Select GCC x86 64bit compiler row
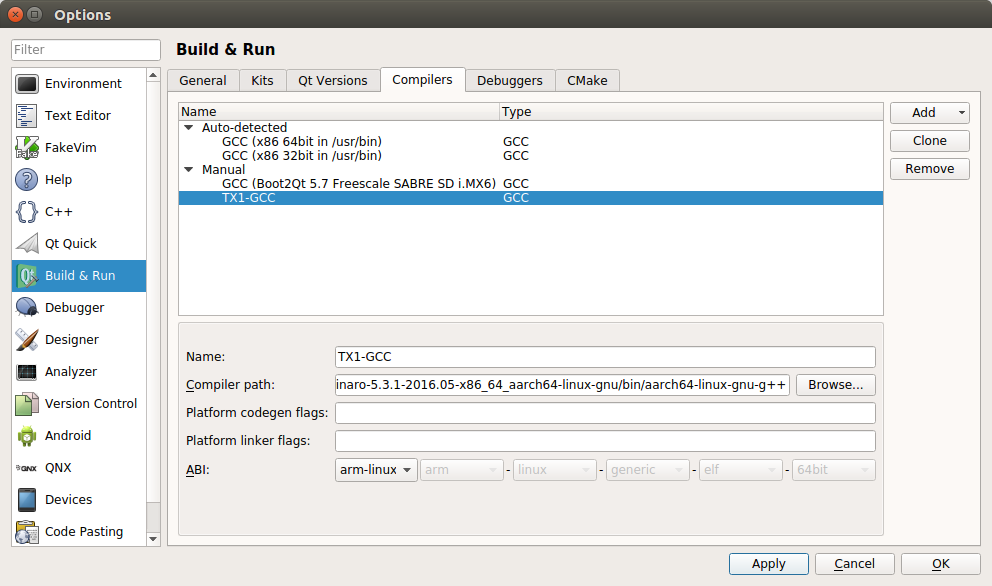 [301, 142]
